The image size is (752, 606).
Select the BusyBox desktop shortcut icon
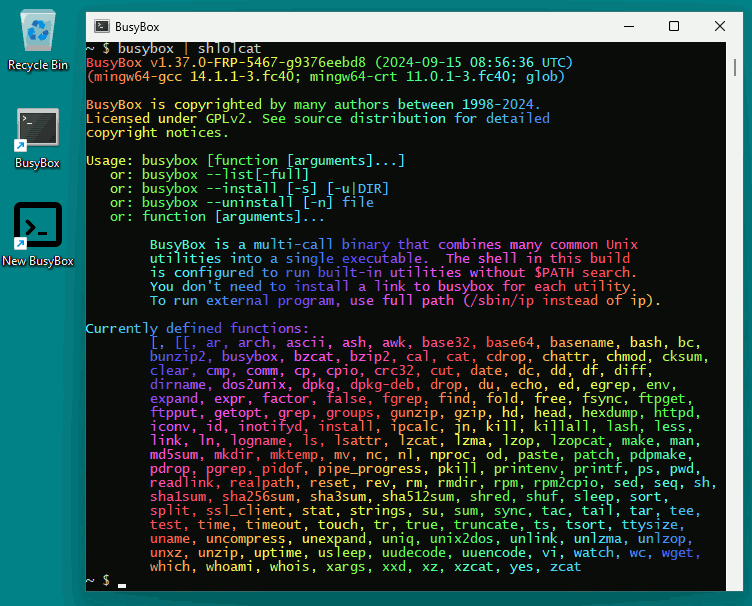pyautogui.click(x=38, y=130)
